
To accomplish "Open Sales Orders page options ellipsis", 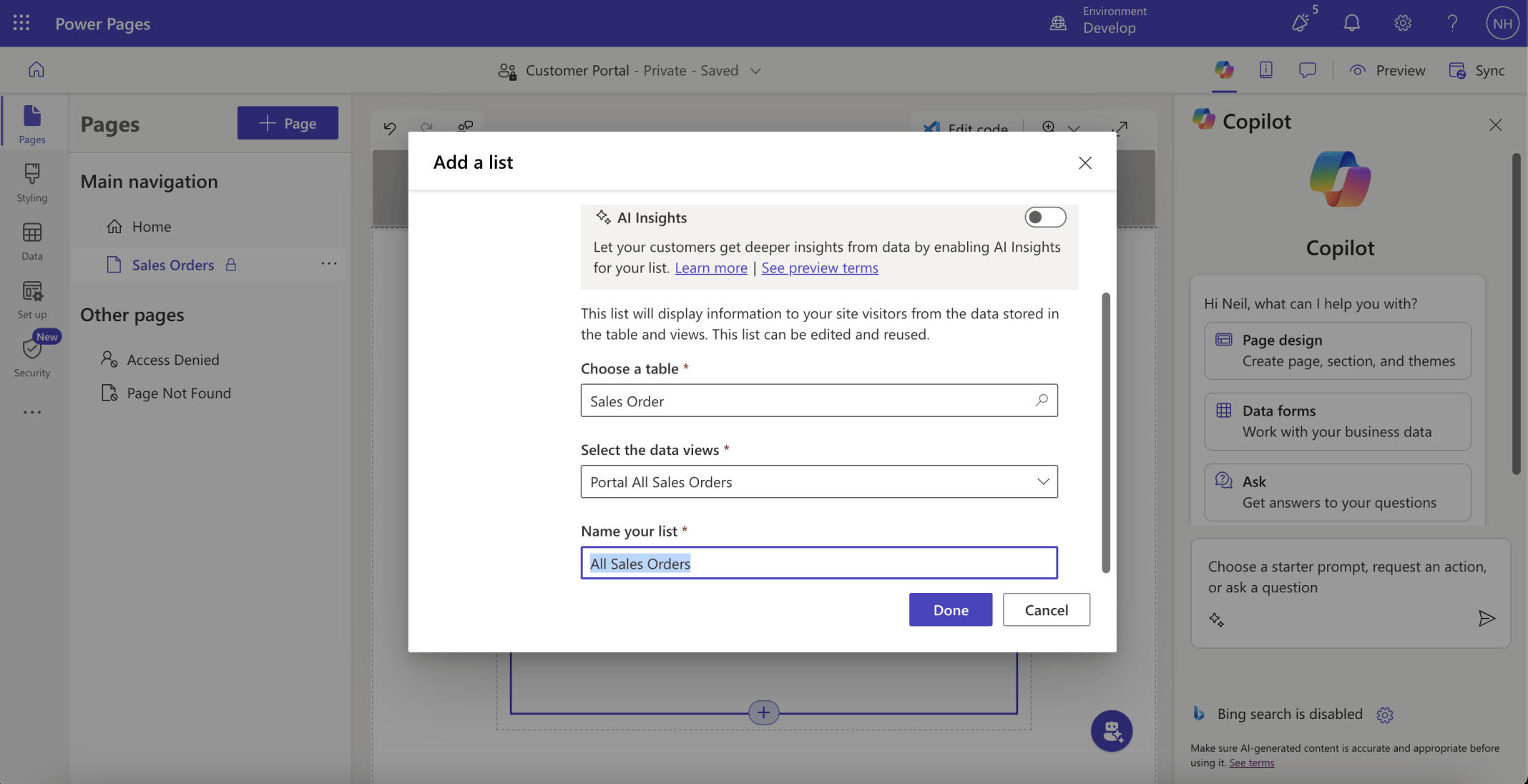I will (x=328, y=264).
